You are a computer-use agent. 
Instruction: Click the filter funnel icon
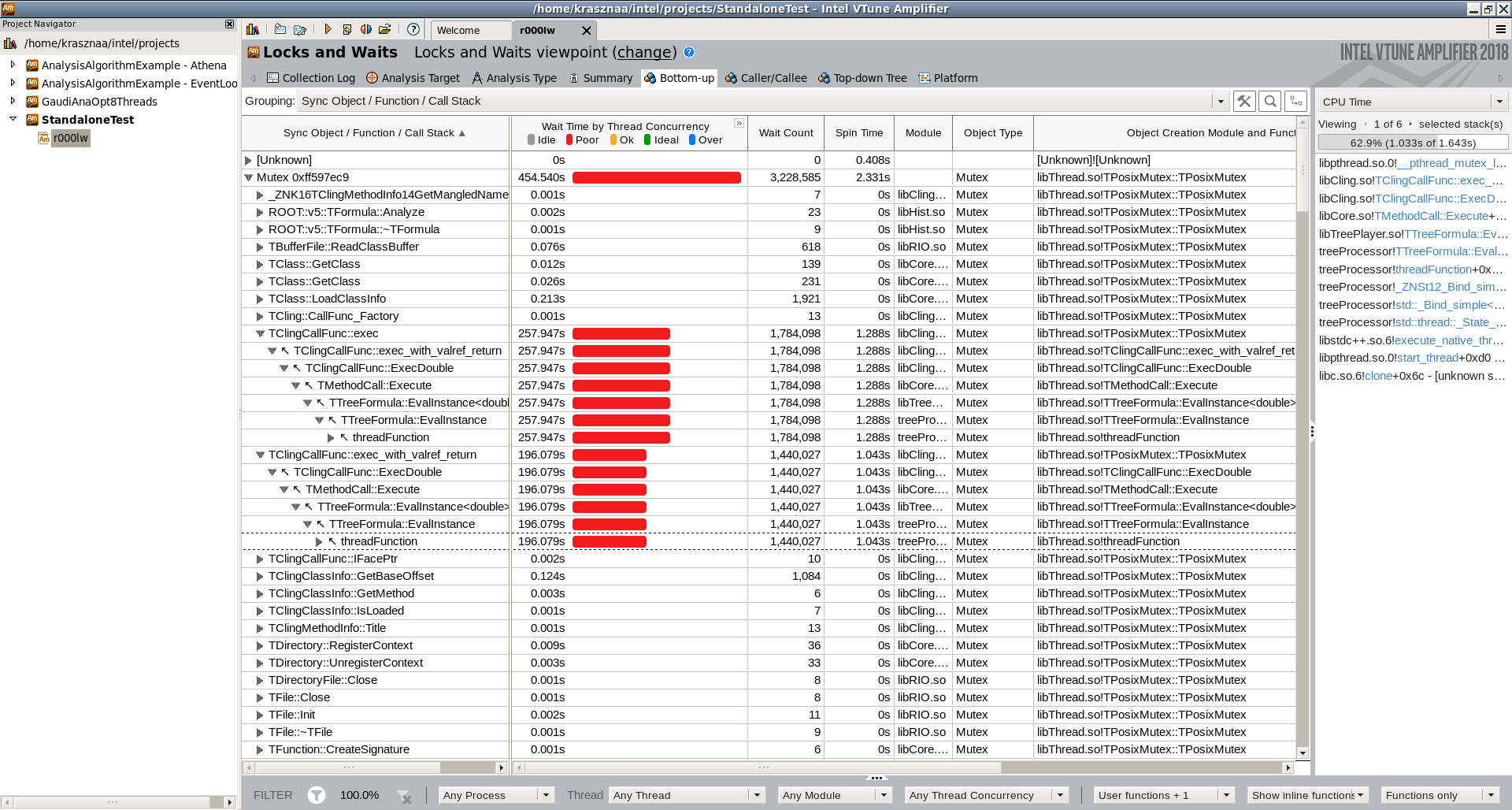(x=316, y=795)
